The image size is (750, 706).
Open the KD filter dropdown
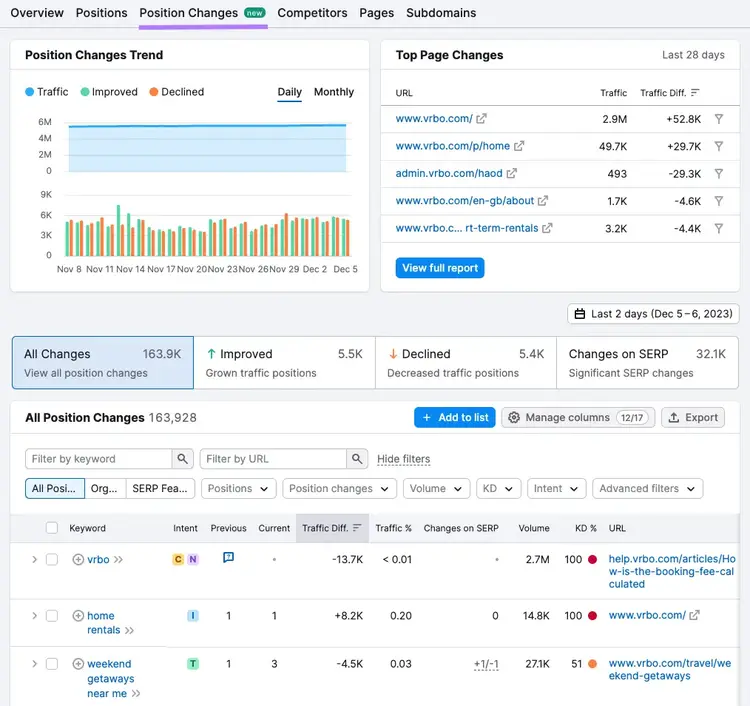498,488
